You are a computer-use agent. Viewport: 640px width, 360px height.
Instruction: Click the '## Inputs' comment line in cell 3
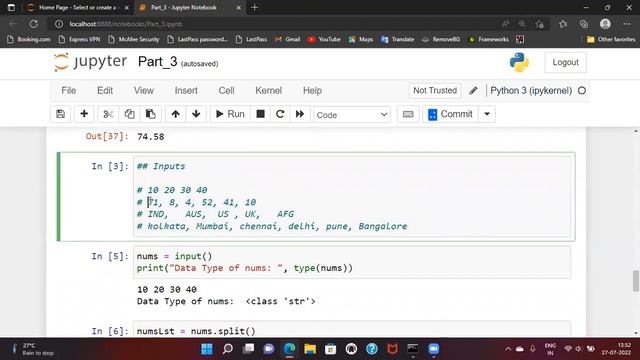click(161, 166)
